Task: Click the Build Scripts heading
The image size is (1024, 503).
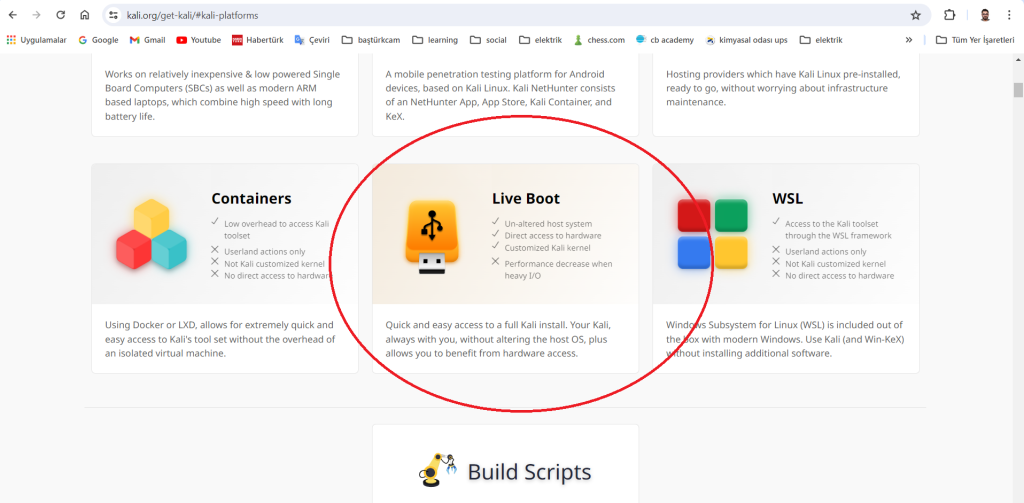Action: 529,472
